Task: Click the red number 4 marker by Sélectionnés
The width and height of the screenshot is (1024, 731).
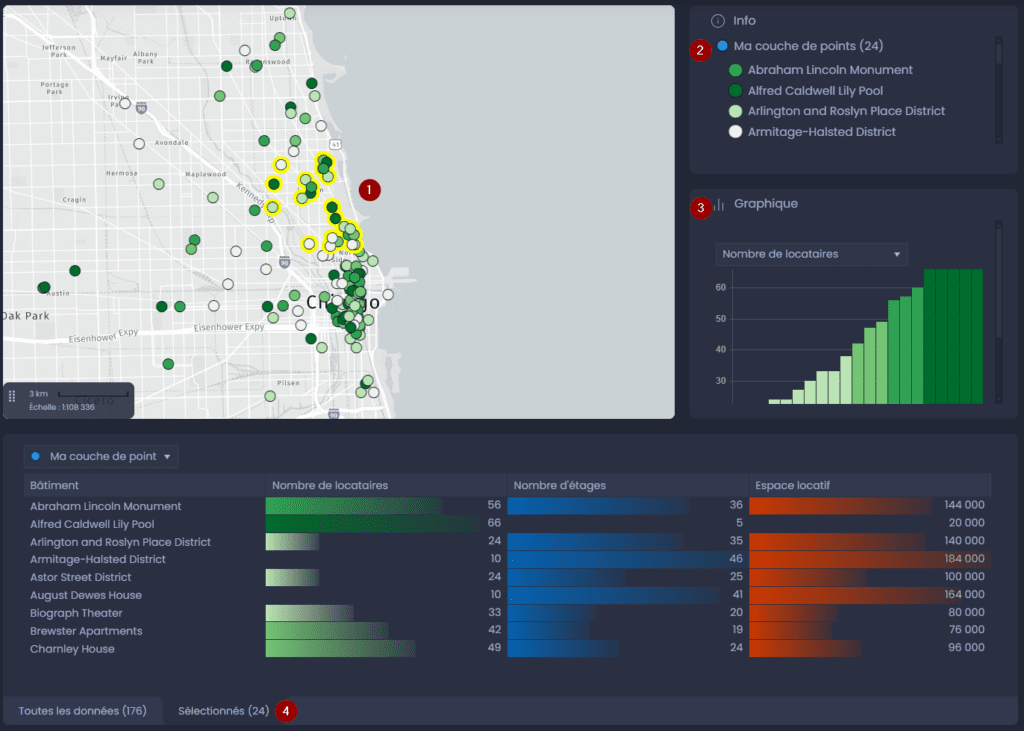Action: coord(286,711)
